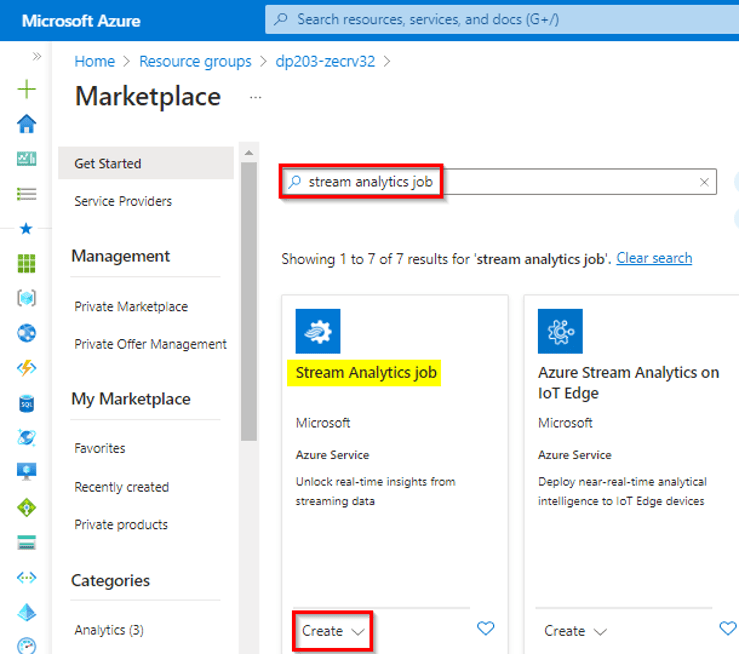The height and width of the screenshot is (654, 740).
Task: Focus the global Search resources box
Action: pyautogui.click(x=502, y=19)
